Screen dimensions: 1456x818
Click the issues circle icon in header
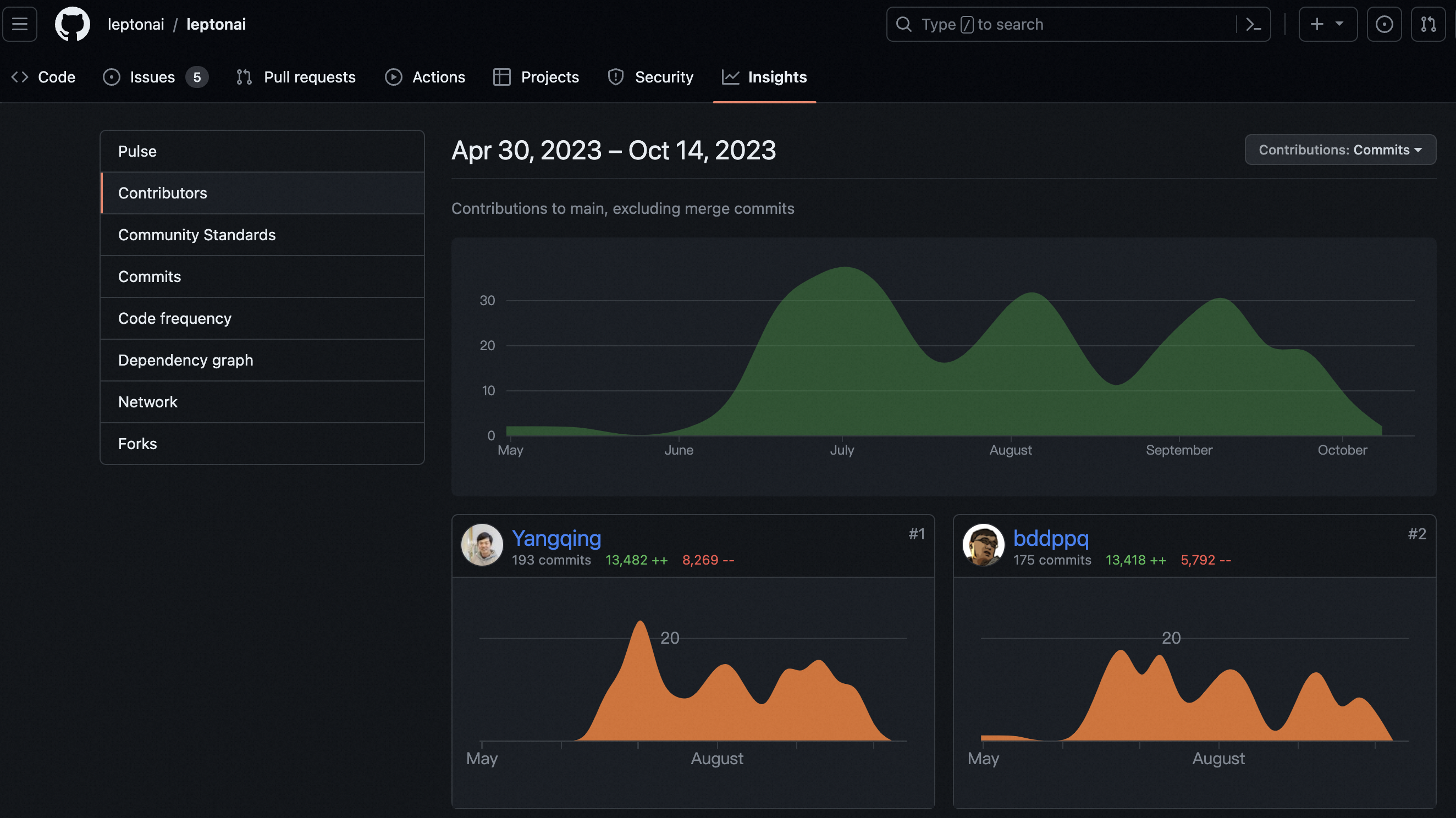click(1383, 24)
